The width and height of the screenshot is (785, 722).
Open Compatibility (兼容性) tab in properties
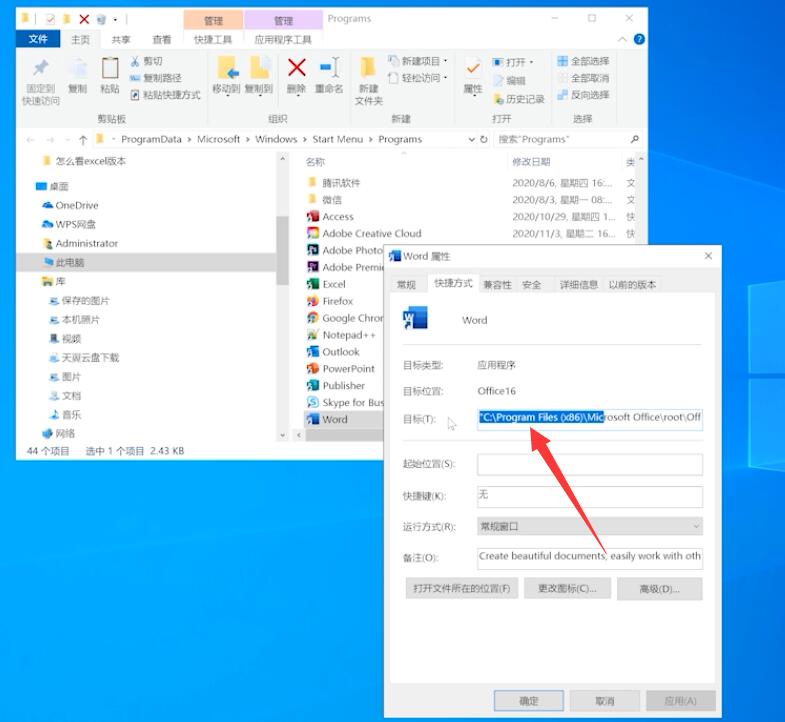click(x=497, y=285)
